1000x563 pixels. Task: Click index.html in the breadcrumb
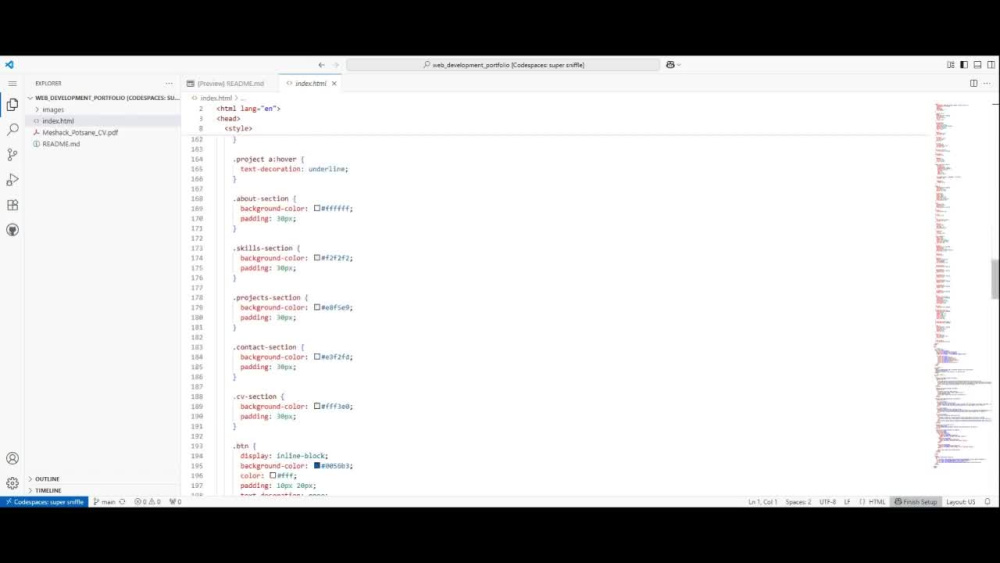coord(216,98)
